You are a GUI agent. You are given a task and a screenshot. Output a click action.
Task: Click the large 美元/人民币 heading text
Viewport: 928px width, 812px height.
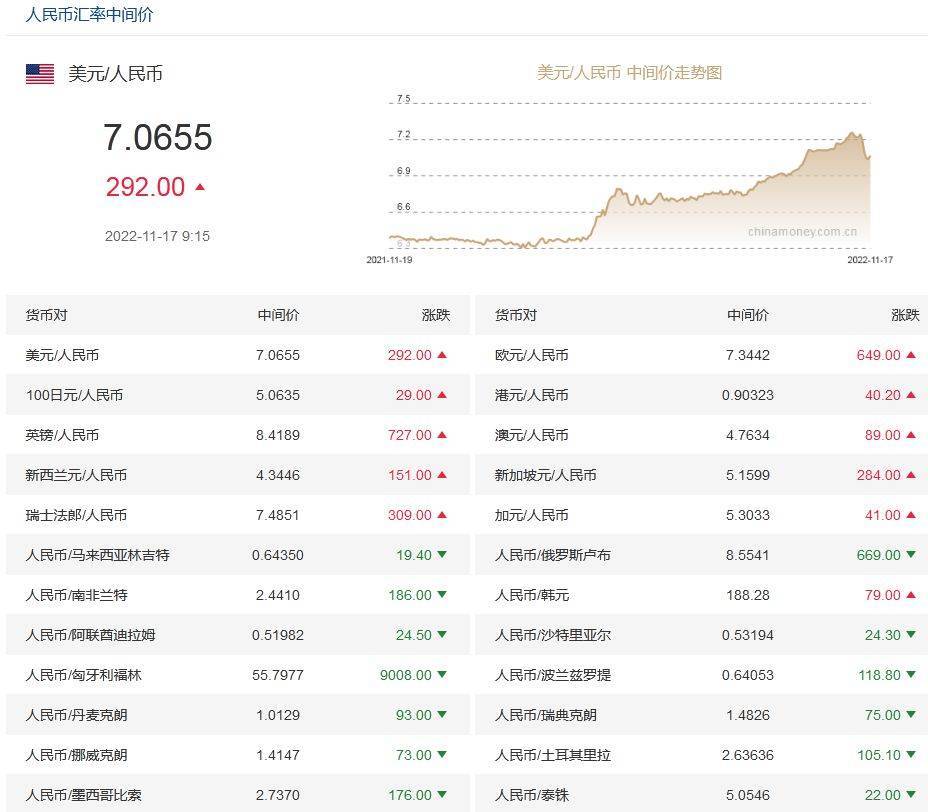(x=115, y=74)
